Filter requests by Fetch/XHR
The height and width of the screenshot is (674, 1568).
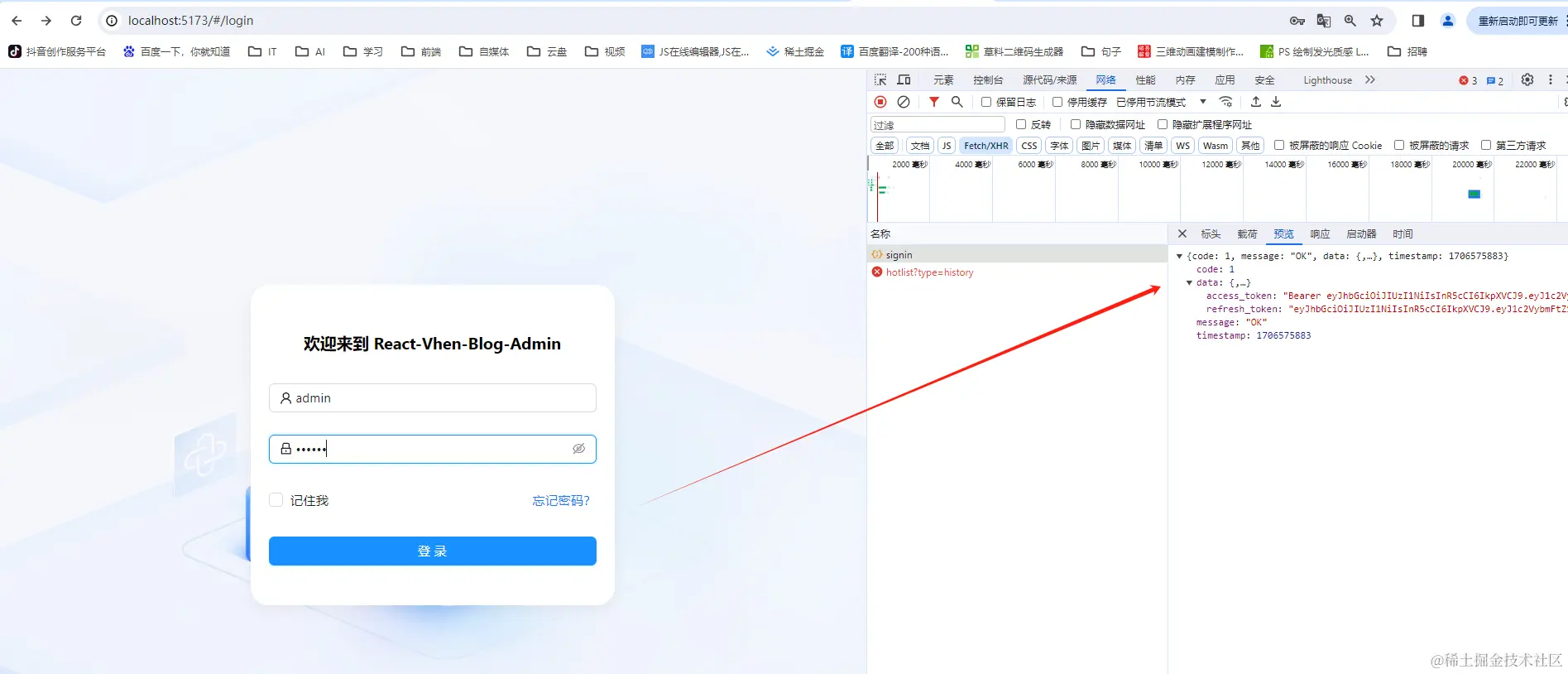pos(986,146)
